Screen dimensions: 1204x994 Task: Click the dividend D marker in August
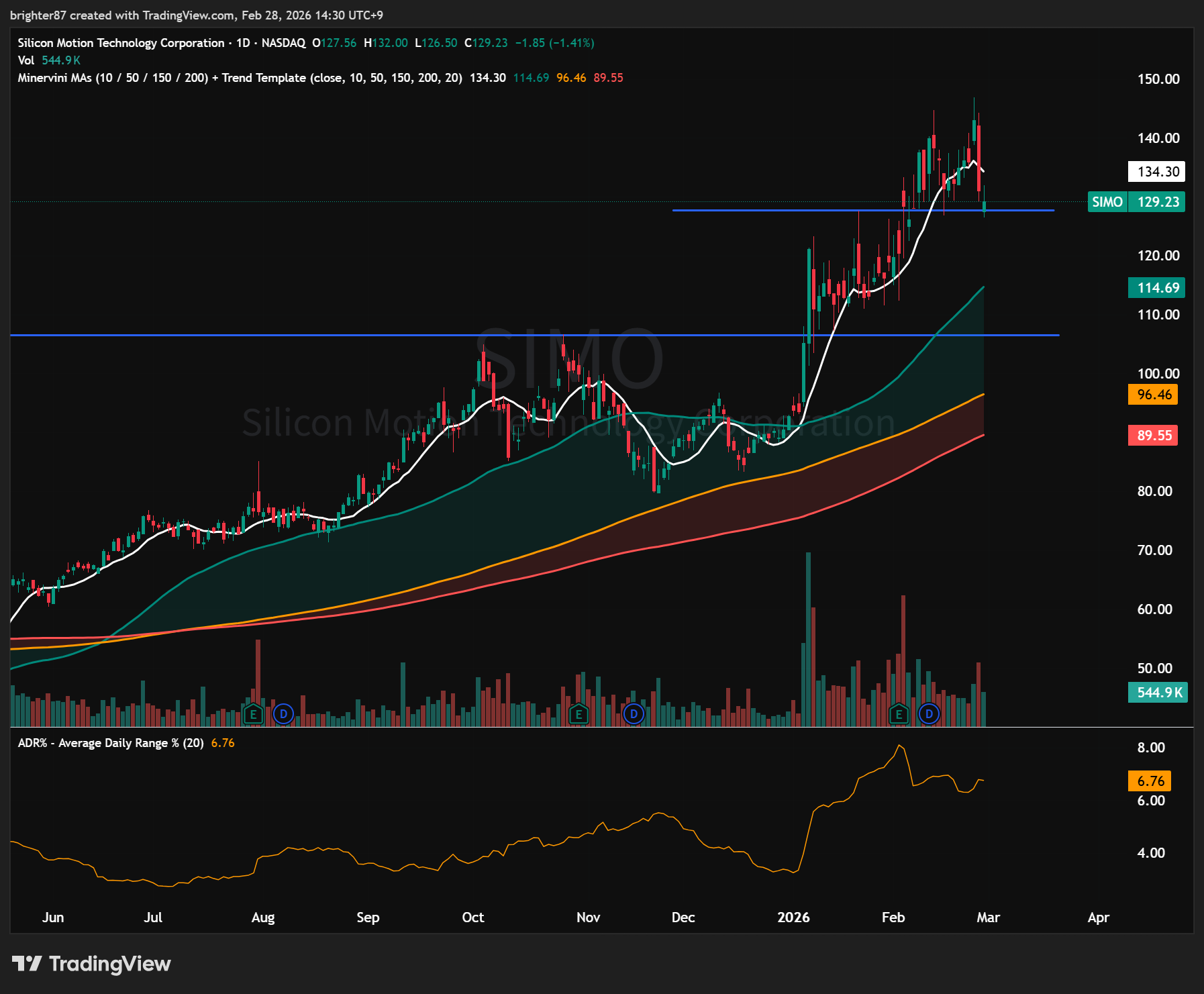(x=283, y=714)
